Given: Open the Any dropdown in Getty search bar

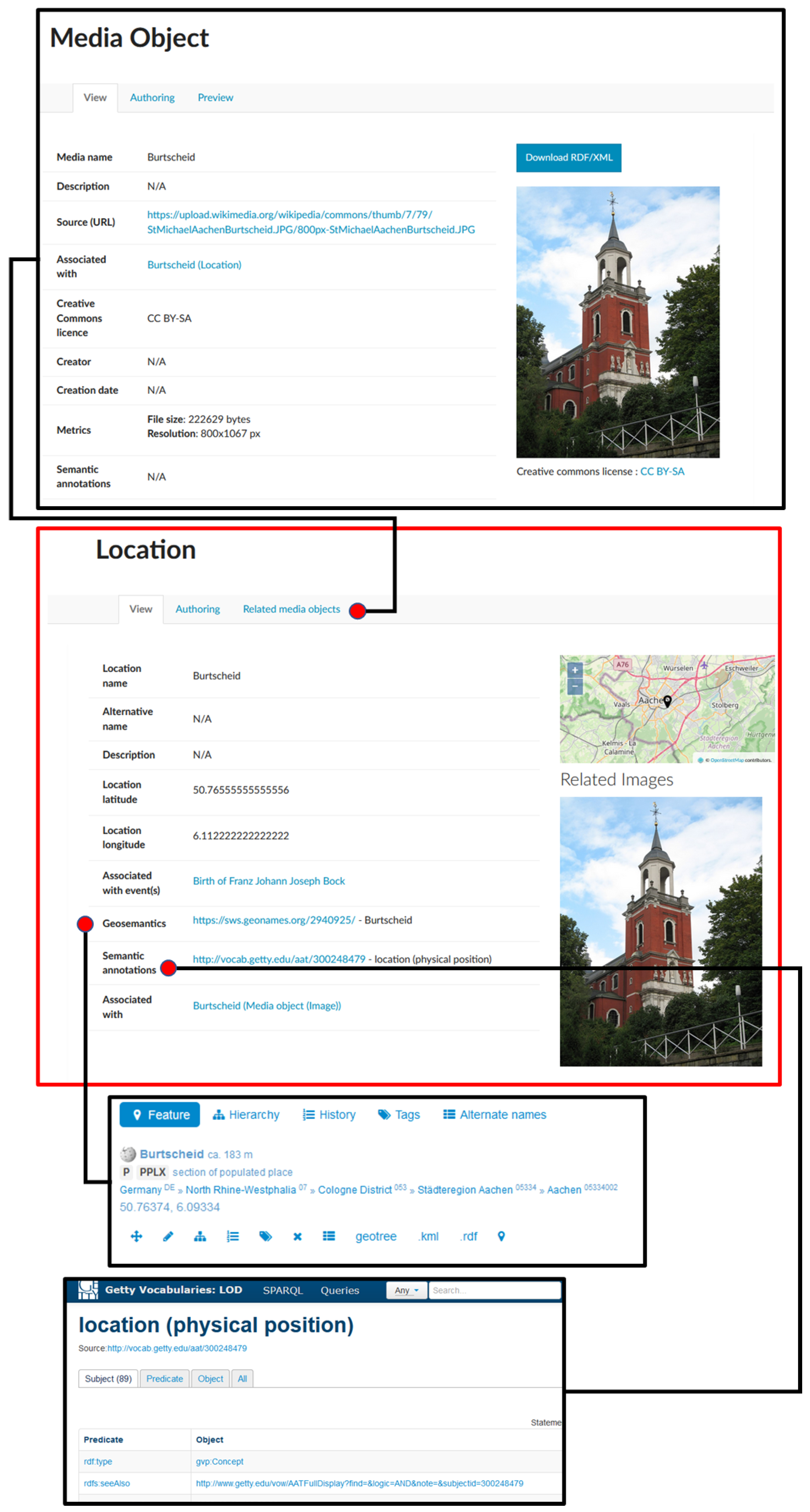Looking at the screenshot, I should (406, 1290).
